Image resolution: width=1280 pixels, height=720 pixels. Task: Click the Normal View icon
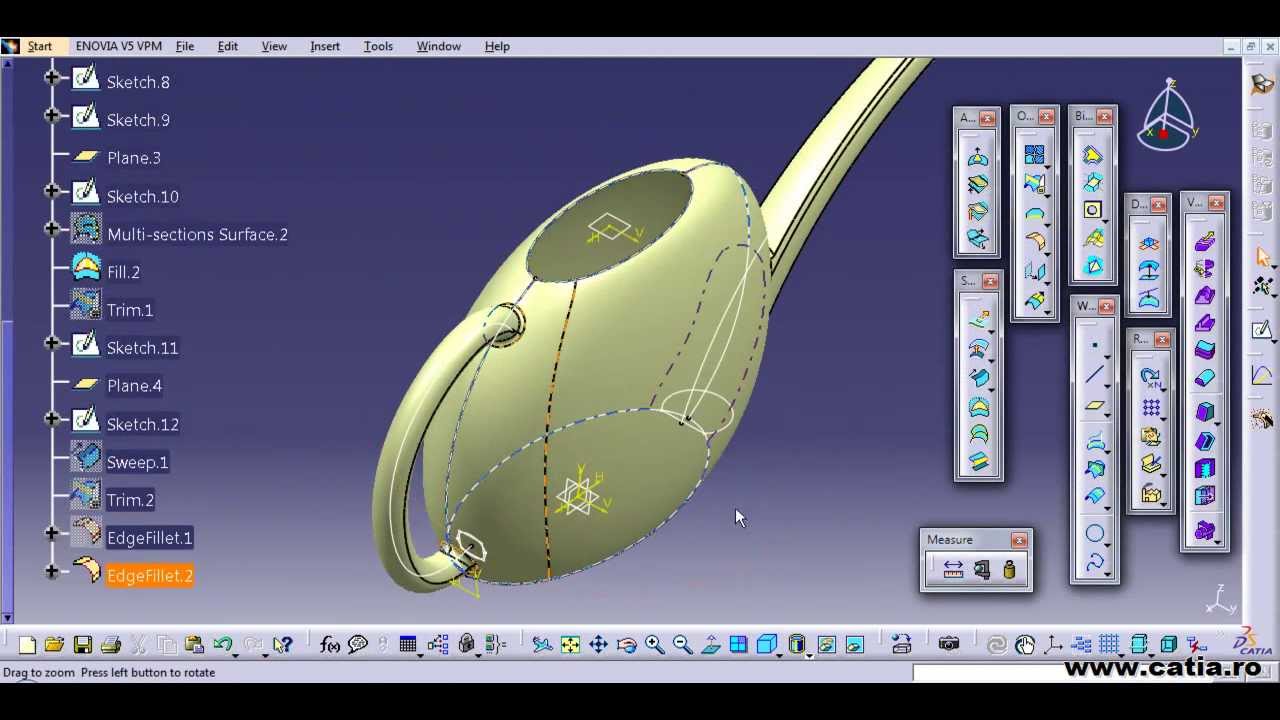tap(710, 645)
